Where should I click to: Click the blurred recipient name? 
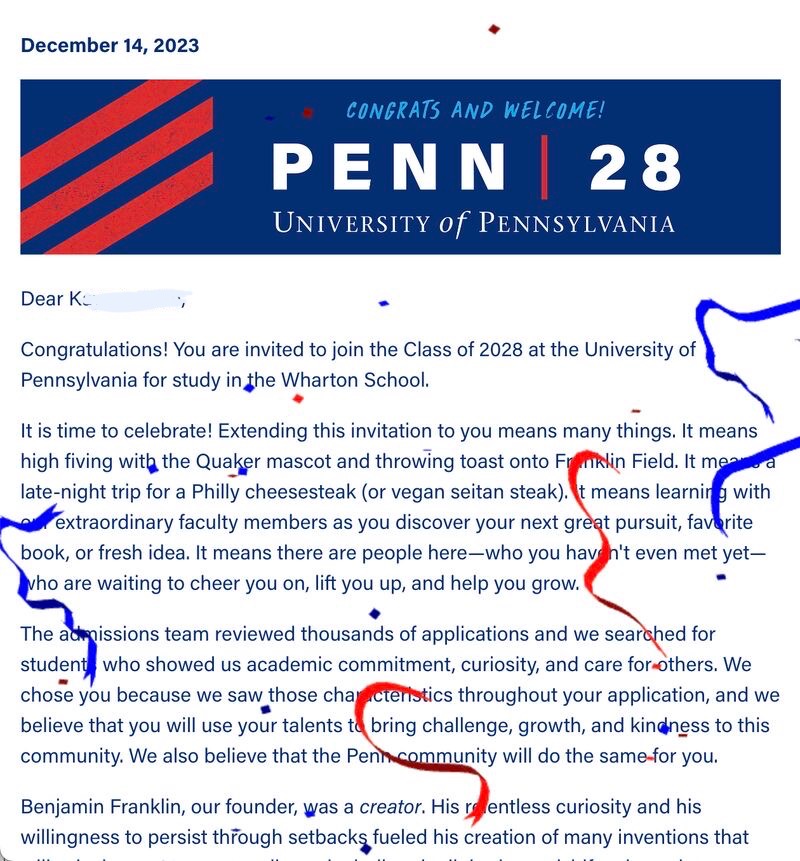pyautogui.click(x=130, y=299)
